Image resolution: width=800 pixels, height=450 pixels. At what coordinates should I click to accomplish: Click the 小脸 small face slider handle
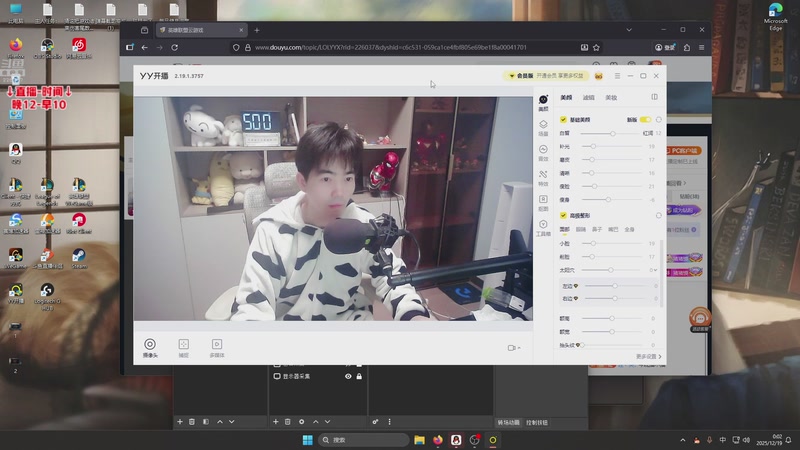coord(593,243)
